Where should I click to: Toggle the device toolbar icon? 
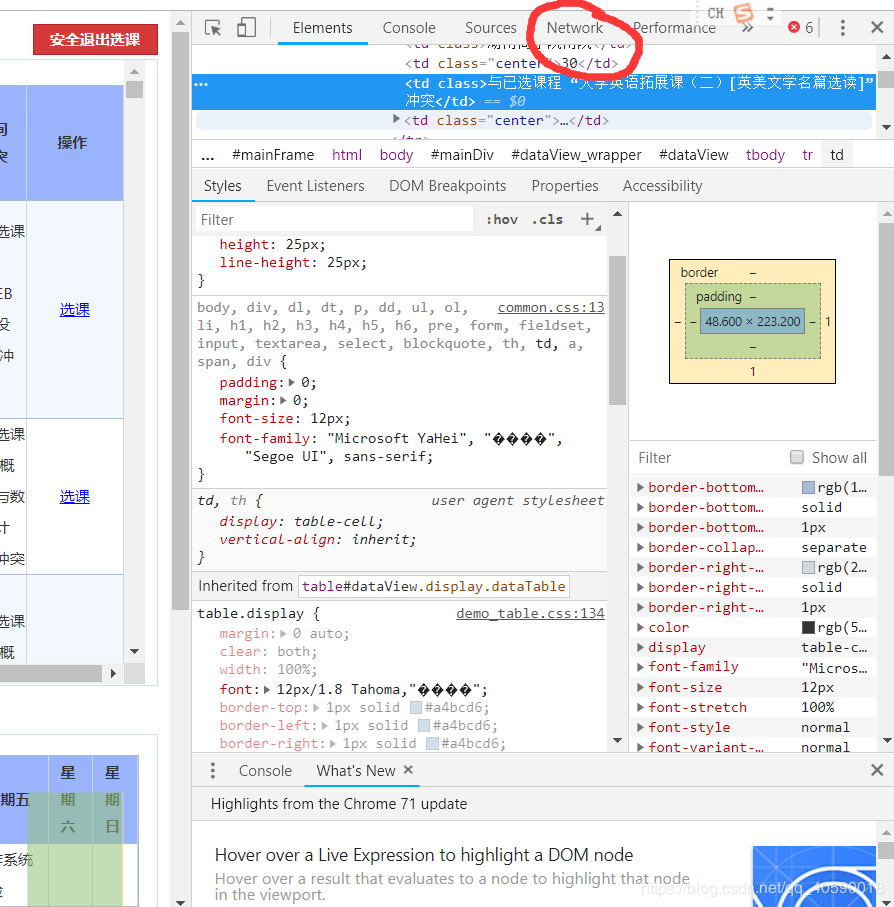[x=246, y=28]
